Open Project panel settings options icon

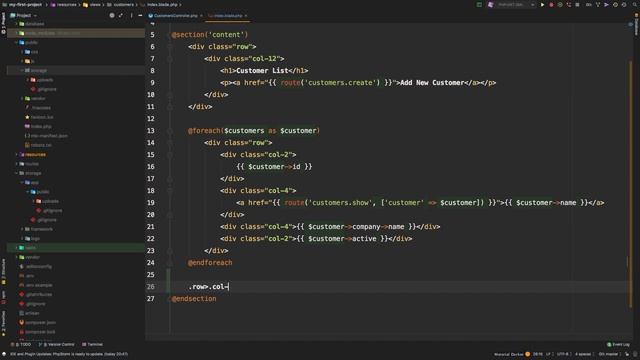click(x=131, y=16)
